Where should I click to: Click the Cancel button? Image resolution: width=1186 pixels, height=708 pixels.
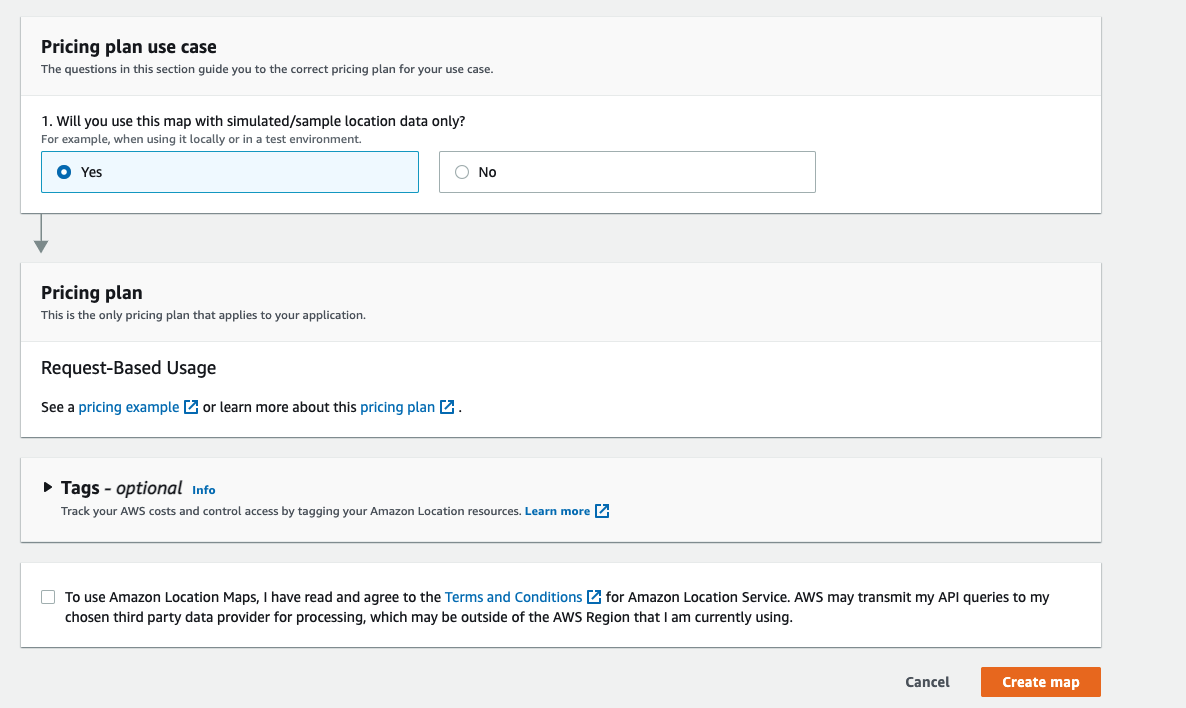(x=927, y=682)
